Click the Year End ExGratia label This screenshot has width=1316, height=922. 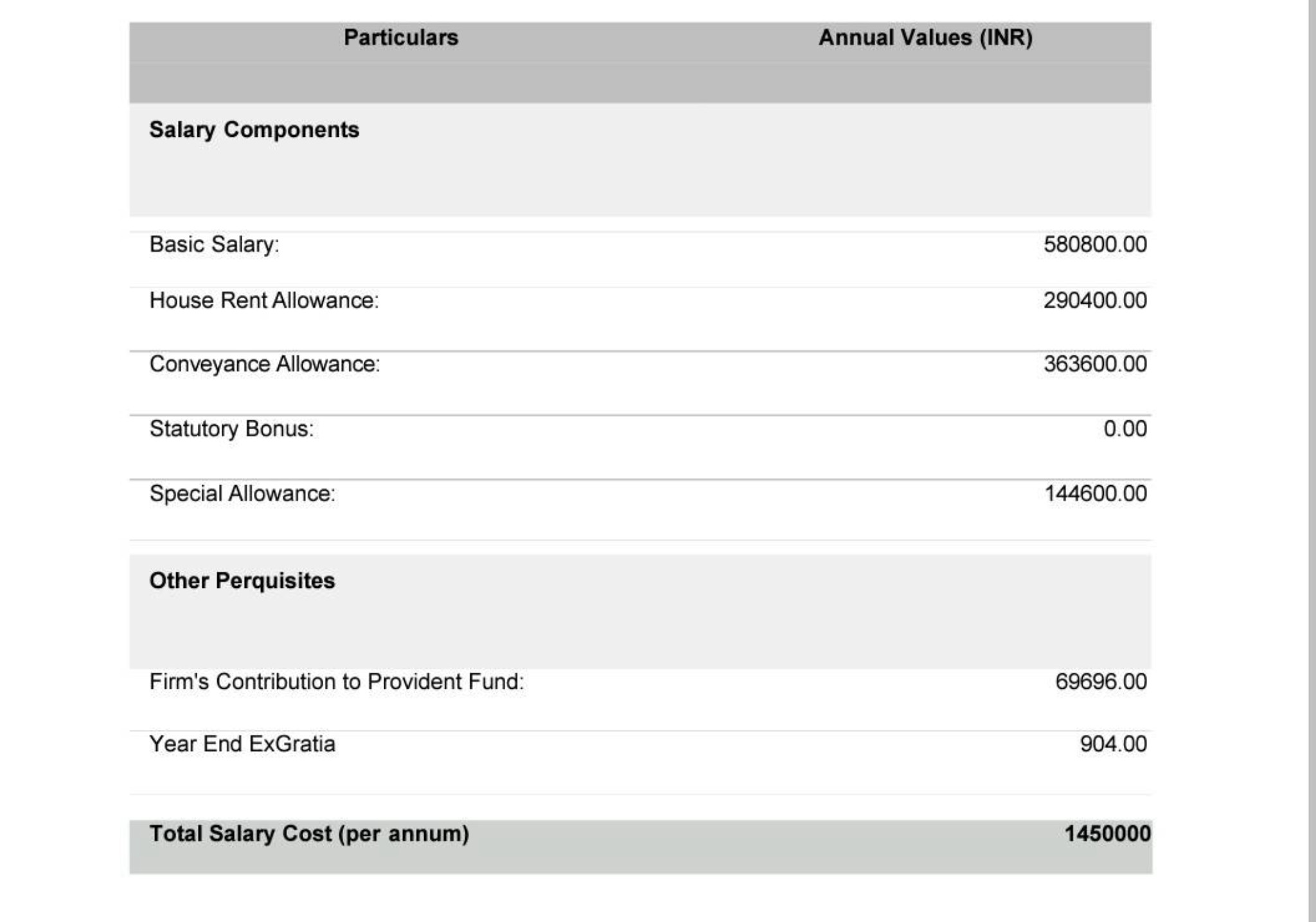pyautogui.click(x=242, y=744)
